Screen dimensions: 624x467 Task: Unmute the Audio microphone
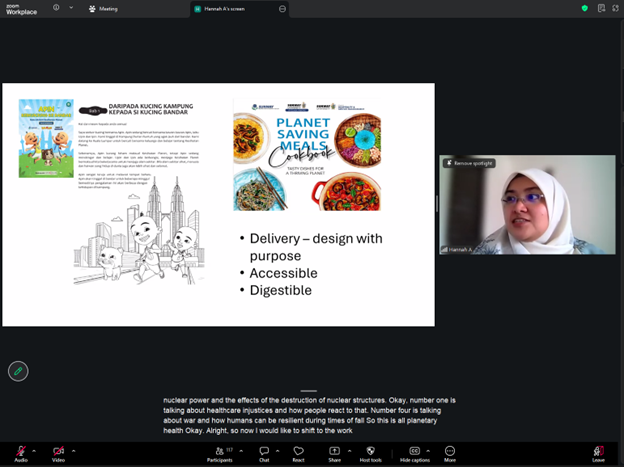tap(20, 452)
